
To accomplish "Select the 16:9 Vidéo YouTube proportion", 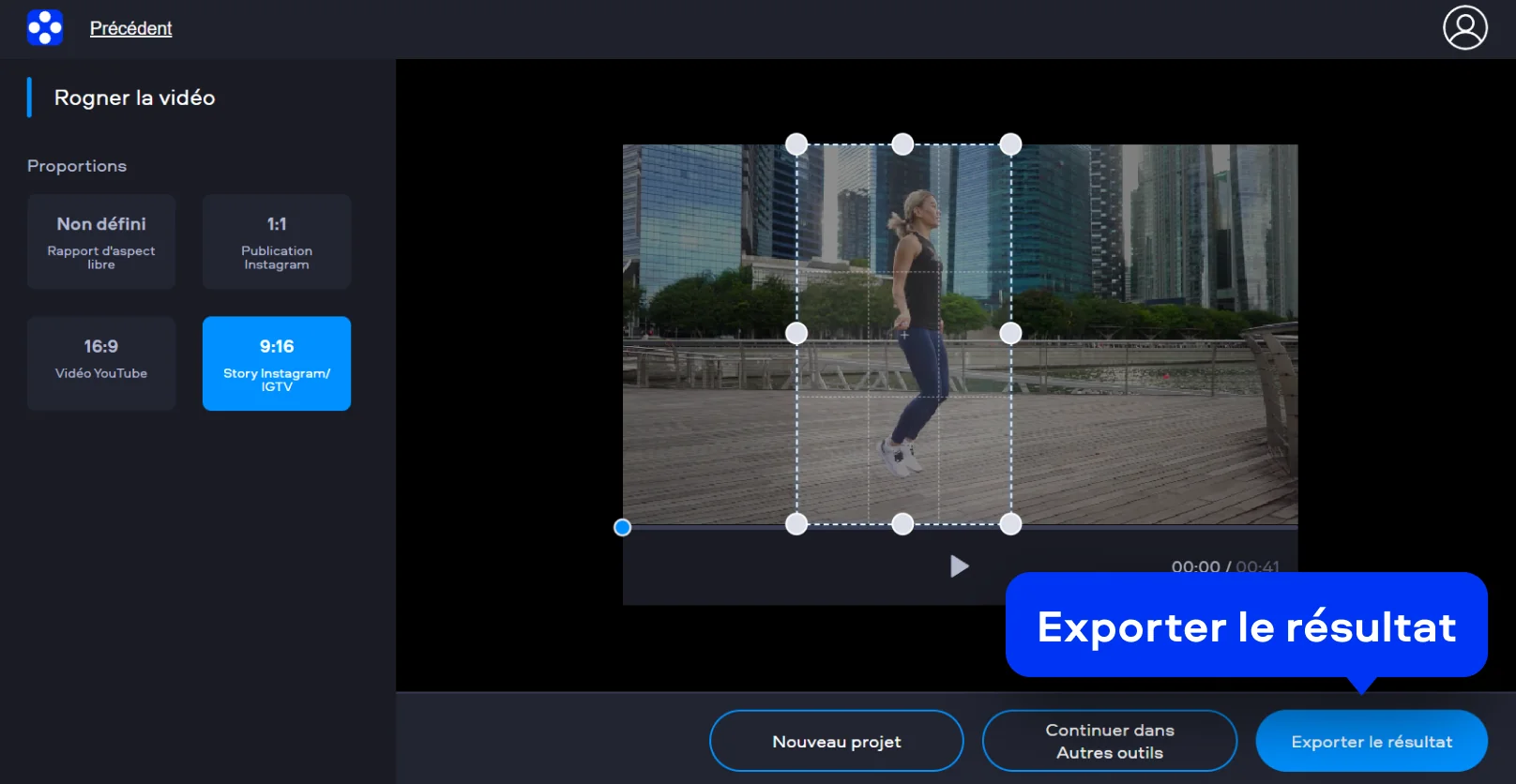I will (101, 363).
